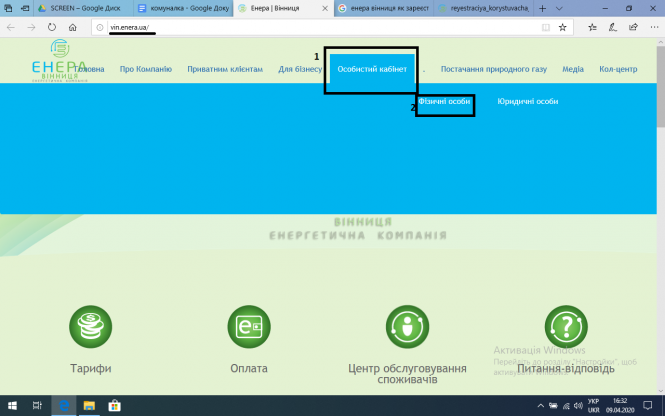The height and width of the screenshot is (416, 665).
Task: Open the Оплата wallet icon
Action: (x=249, y=327)
